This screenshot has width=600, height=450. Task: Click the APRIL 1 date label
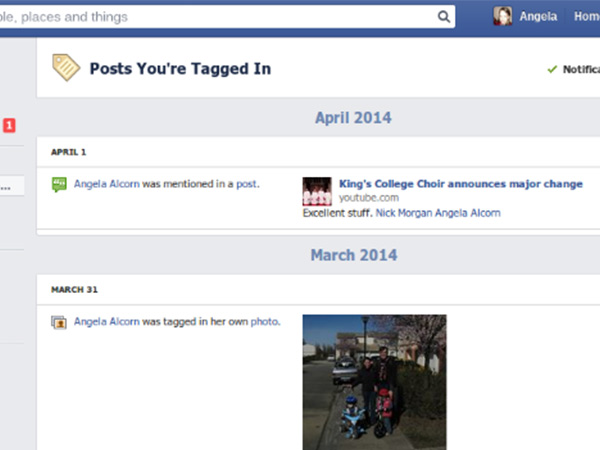click(x=69, y=152)
